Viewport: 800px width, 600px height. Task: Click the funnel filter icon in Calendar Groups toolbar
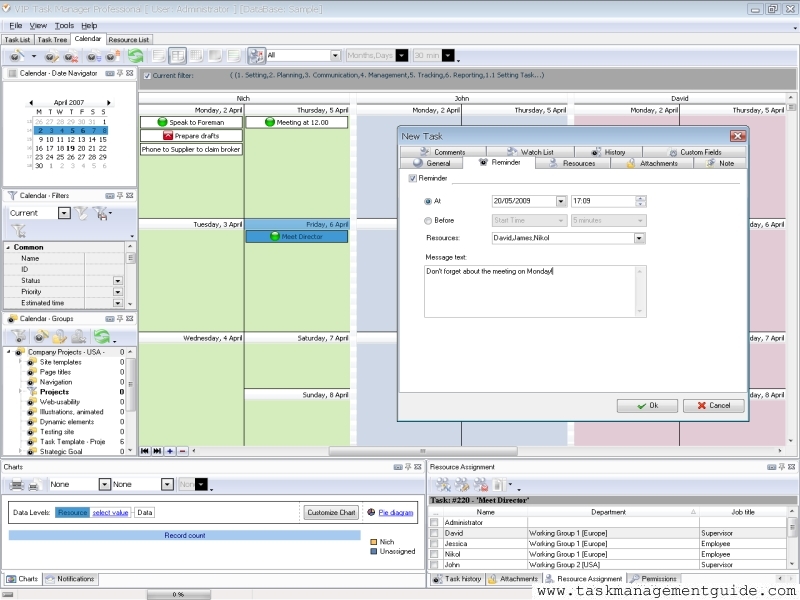pyautogui.click(x=19, y=336)
